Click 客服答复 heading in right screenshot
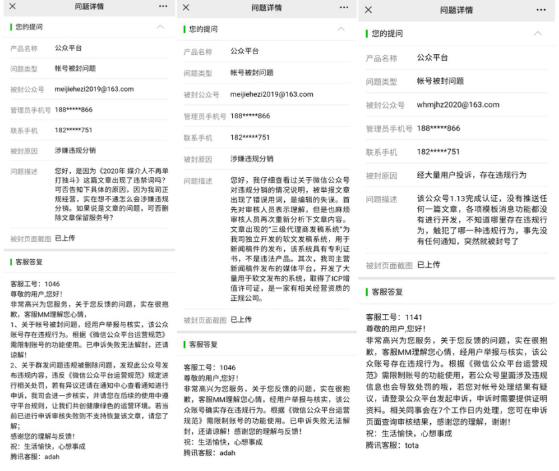This screenshot has width=559, height=471. pyautogui.click(x=387, y=292)
